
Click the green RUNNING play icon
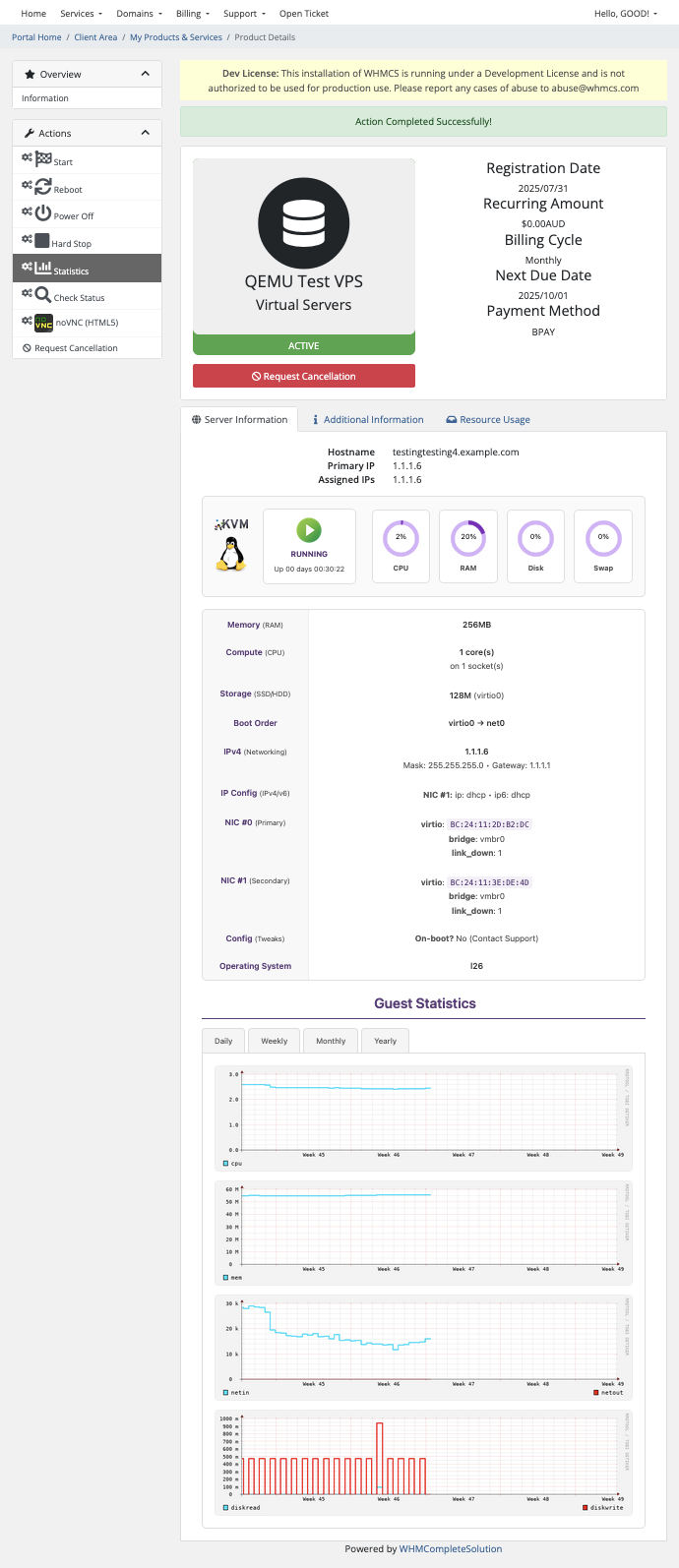pos(309,531)
